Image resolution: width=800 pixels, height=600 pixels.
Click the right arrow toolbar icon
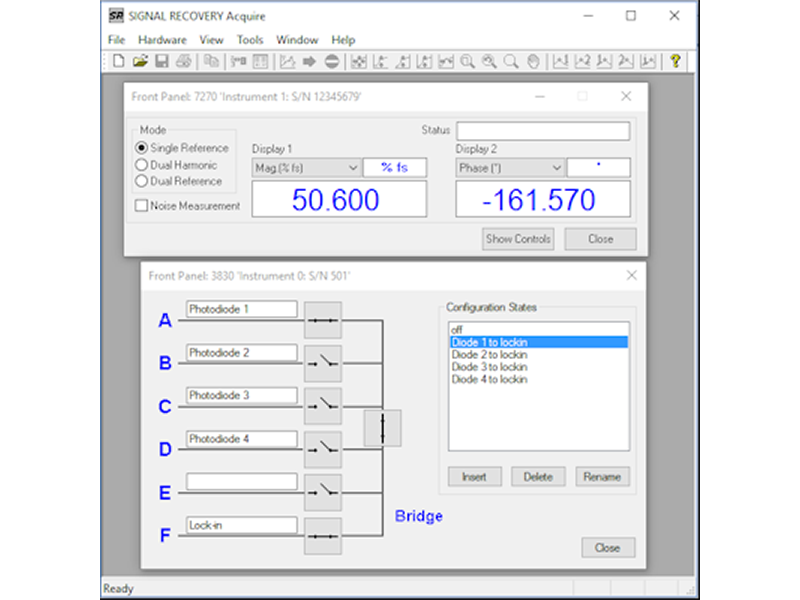[x=309, y=62]
